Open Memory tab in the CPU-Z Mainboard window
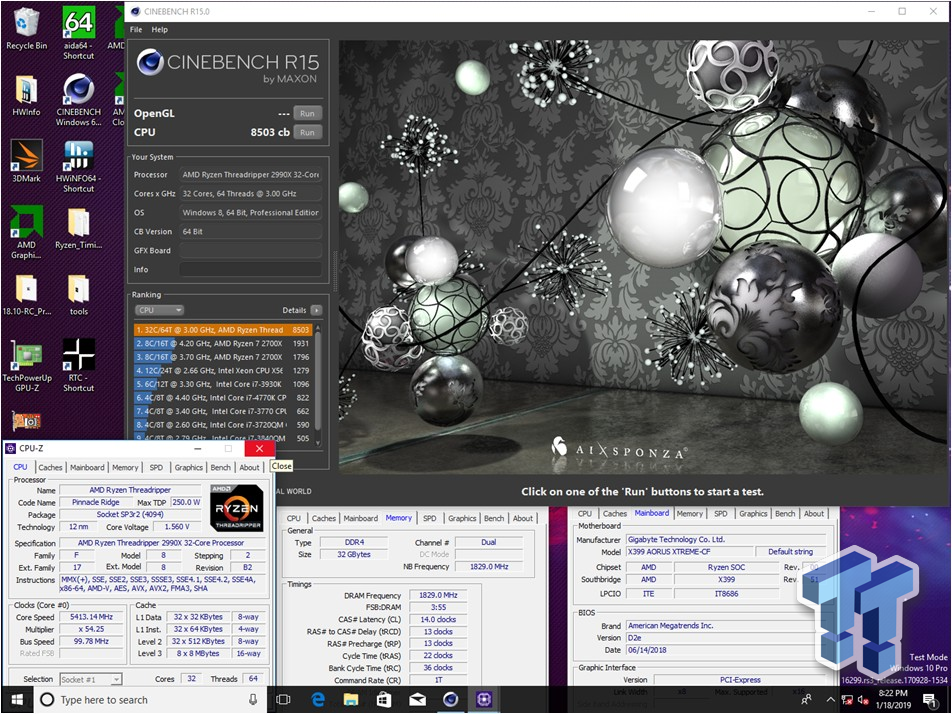This screenshot has height=714, width=952. (x=690, y=514)
